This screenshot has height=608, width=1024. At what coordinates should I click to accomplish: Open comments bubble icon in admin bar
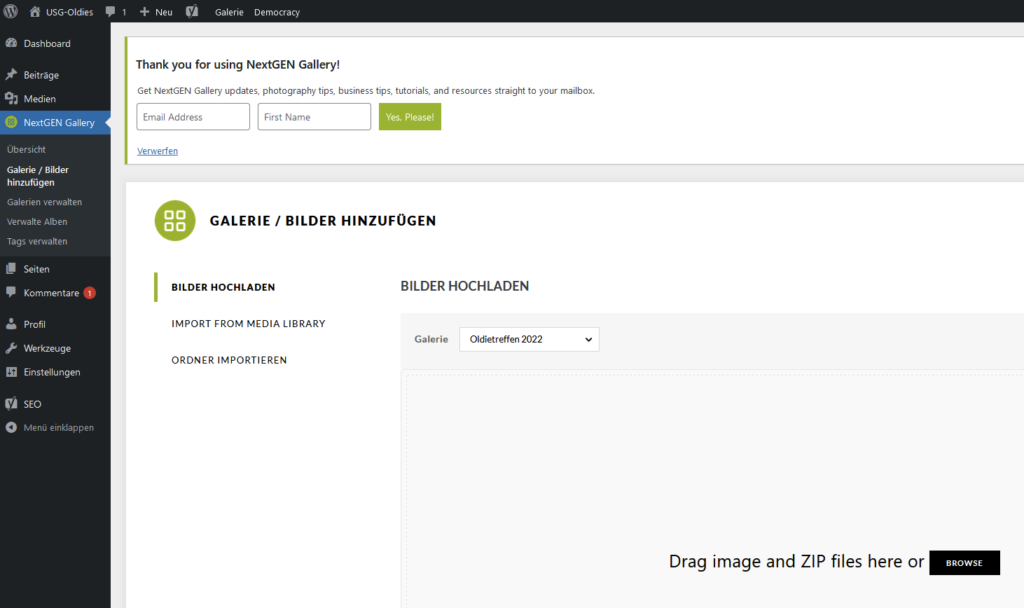(110, 12)
